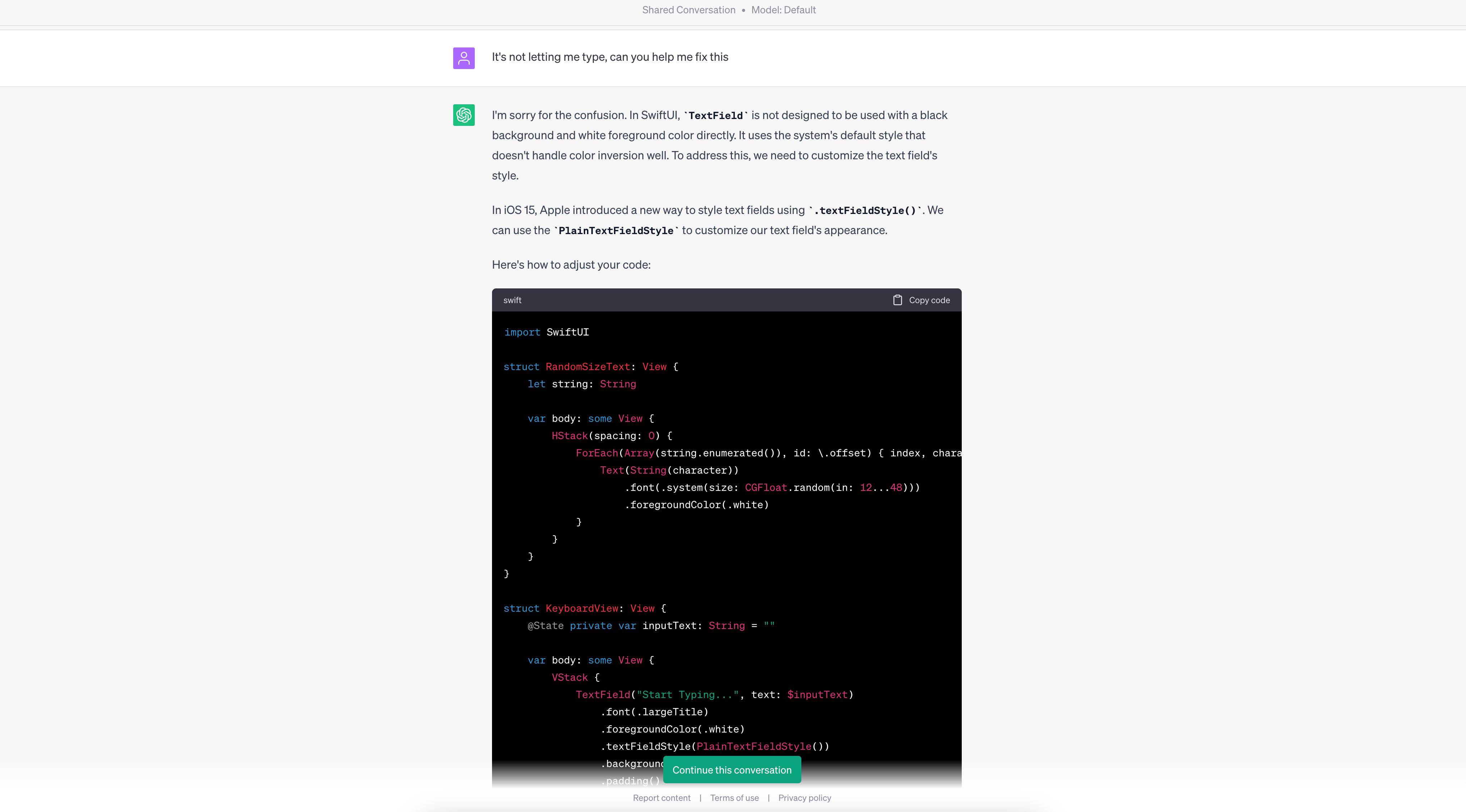Click the clipboard copy icon
1466x812 pixels.
tap(897, 300)
